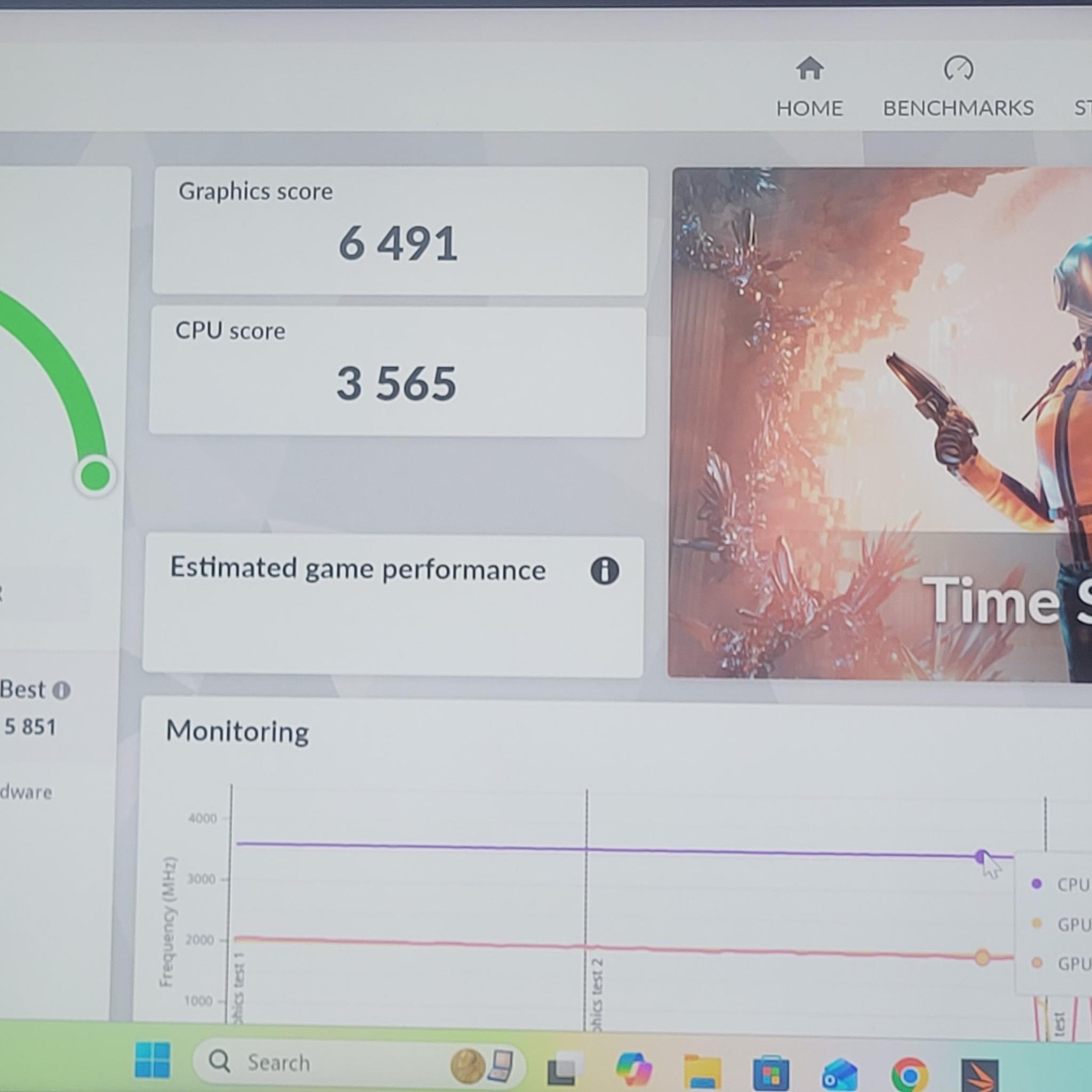Viewport: 1092px width, 1092px height.
Task: Open the HOME tab in 3DMark
Action: tap(809, 86)
